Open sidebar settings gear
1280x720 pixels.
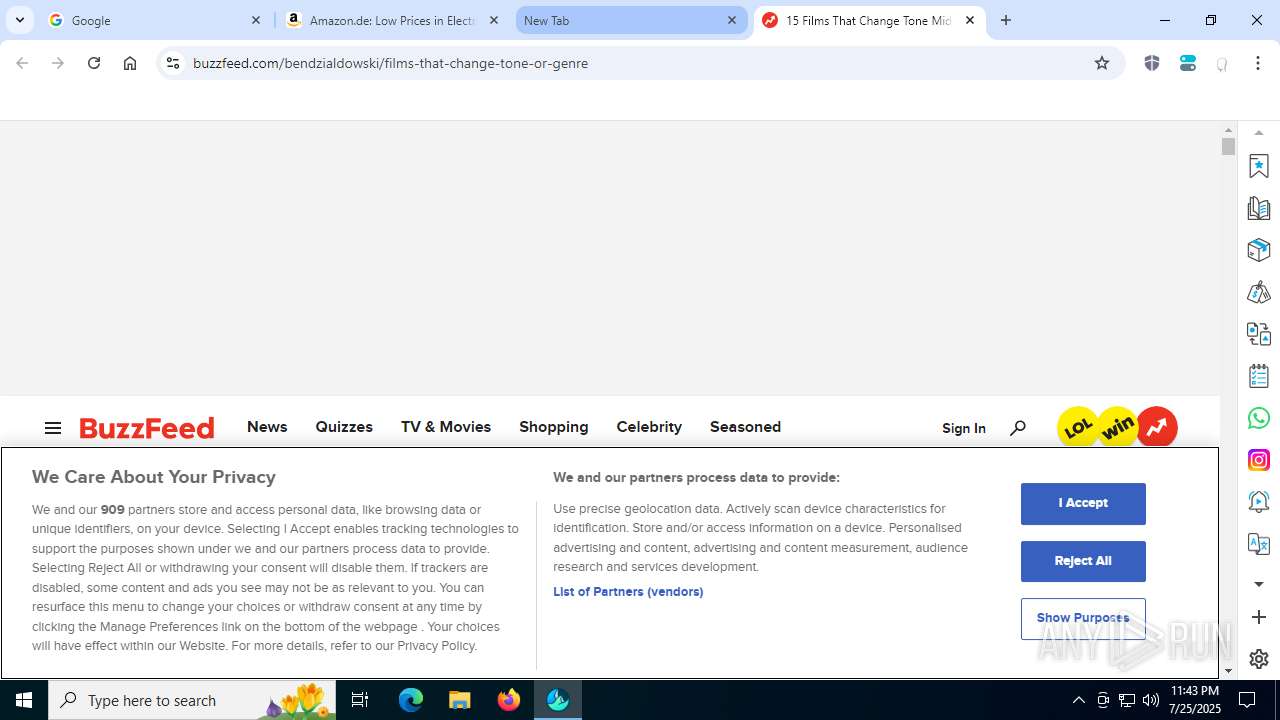pyautogui.click(x=1259, y=659)
